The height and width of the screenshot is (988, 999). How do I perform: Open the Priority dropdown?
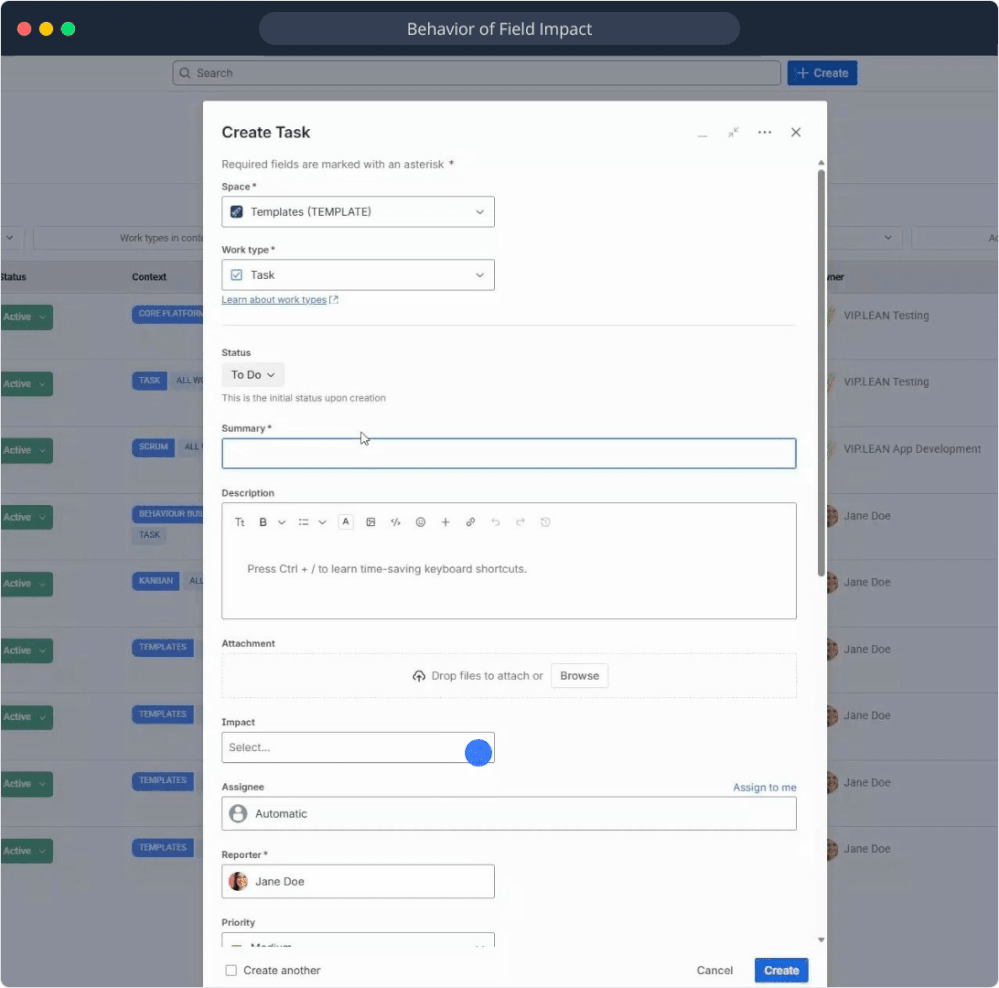358,940
